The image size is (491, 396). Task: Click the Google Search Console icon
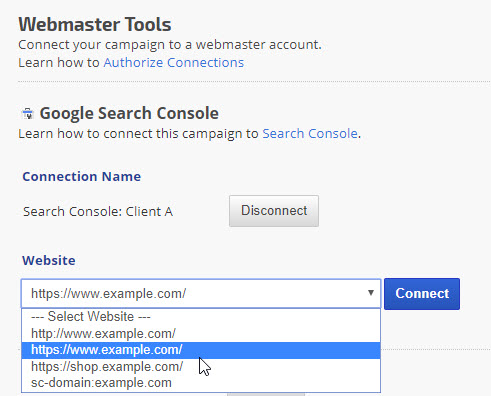point(28,114)
